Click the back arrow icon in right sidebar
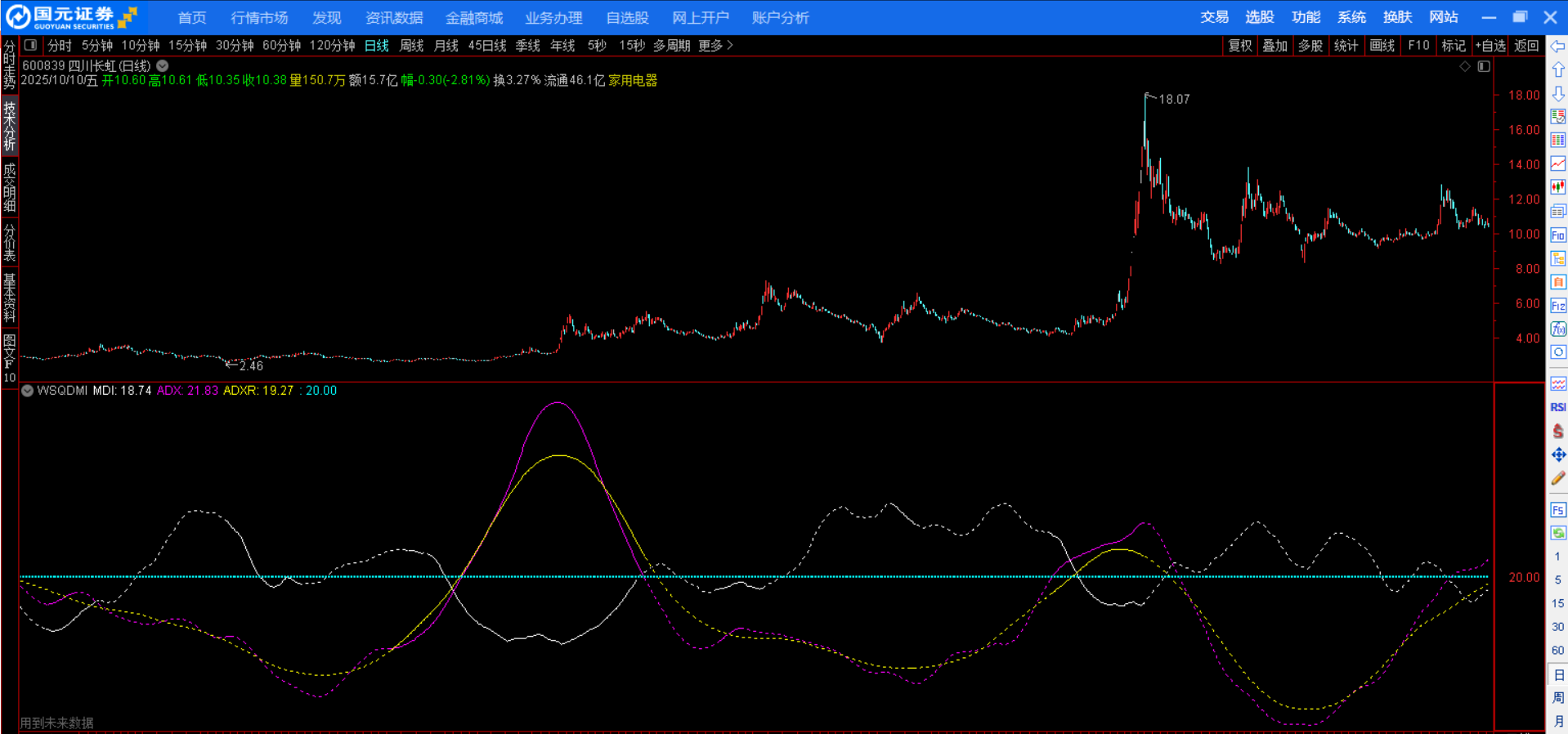 1558,47
